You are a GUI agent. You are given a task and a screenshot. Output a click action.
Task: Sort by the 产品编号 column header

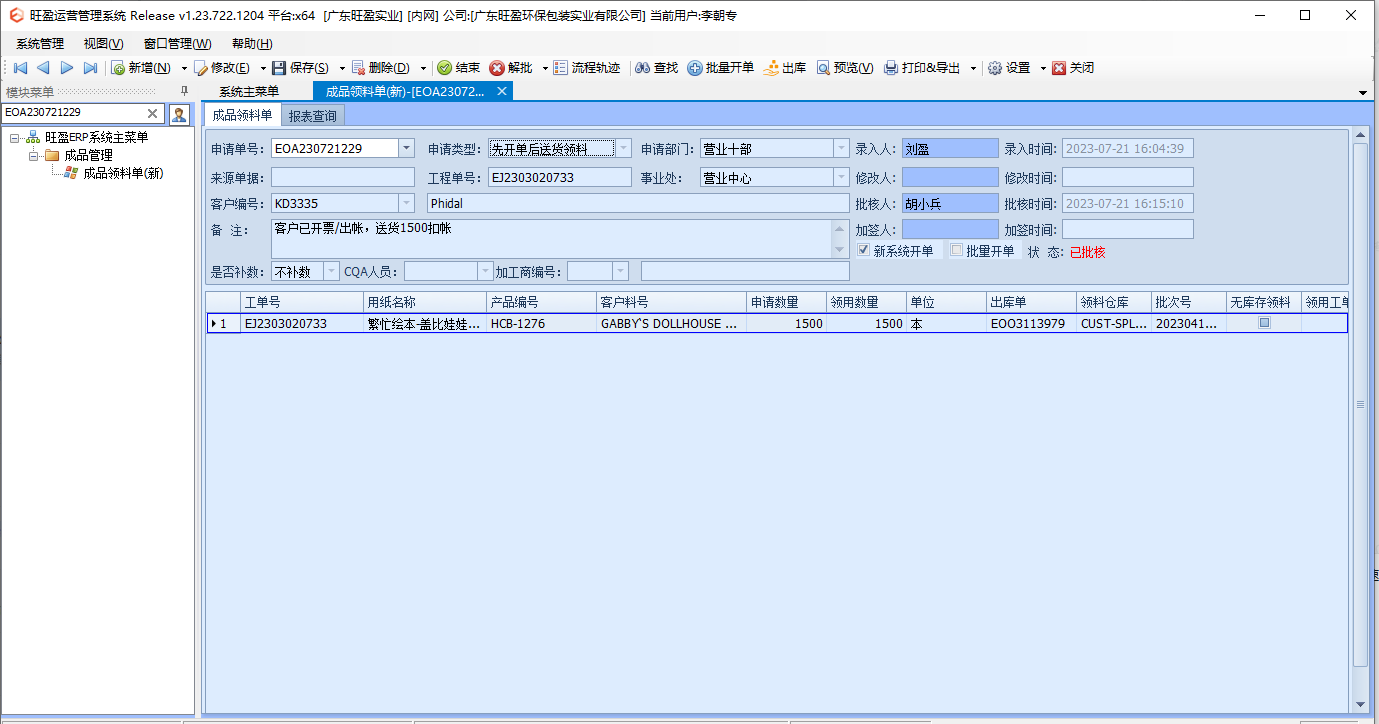click(x=541, y=302)
